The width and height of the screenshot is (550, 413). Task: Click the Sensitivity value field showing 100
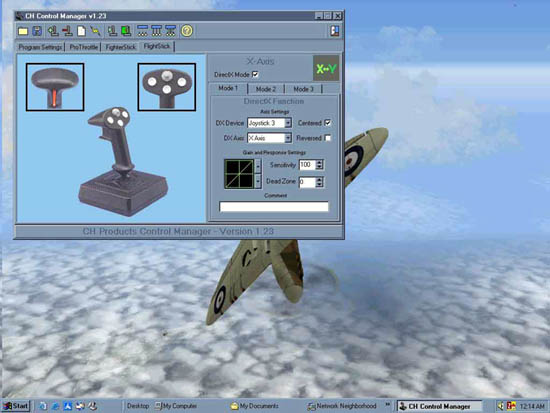[307, 165]
